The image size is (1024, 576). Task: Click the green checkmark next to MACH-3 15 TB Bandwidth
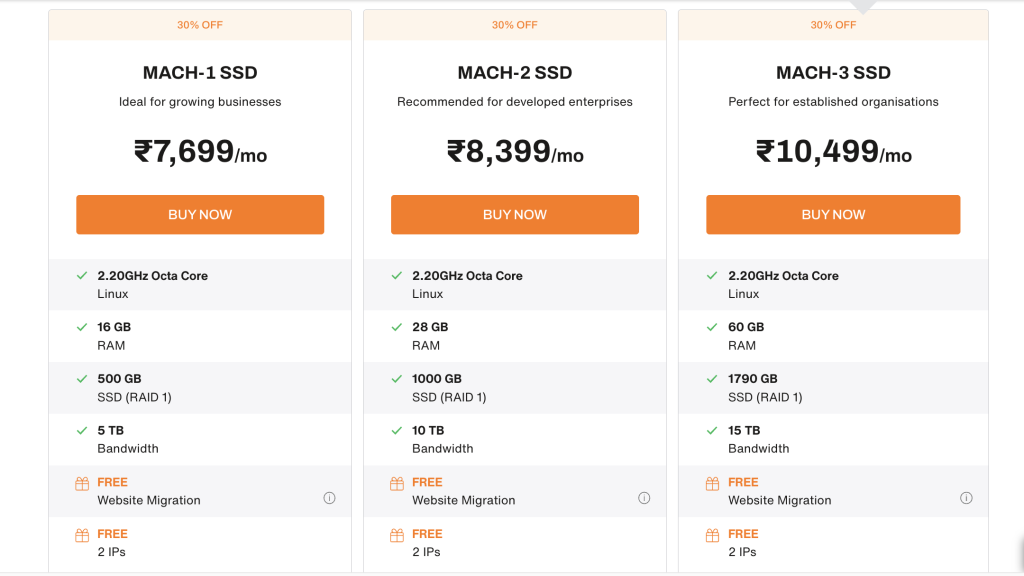pos(714,430)
